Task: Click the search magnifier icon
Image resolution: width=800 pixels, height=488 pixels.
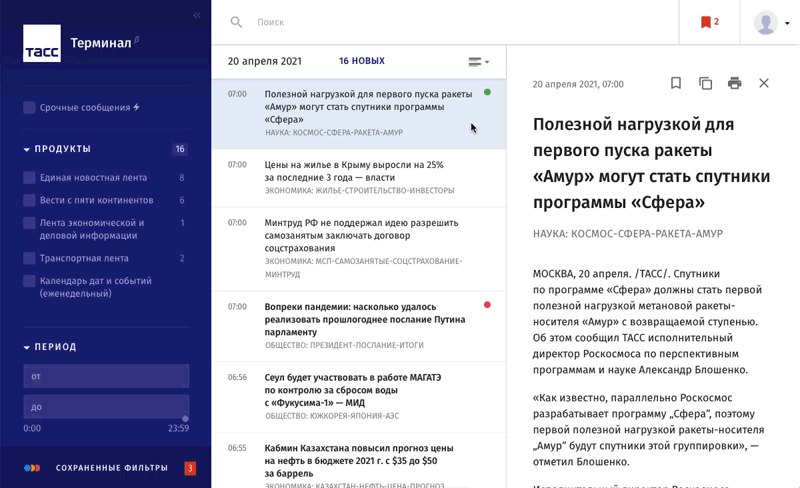Action: coord(236,22)
